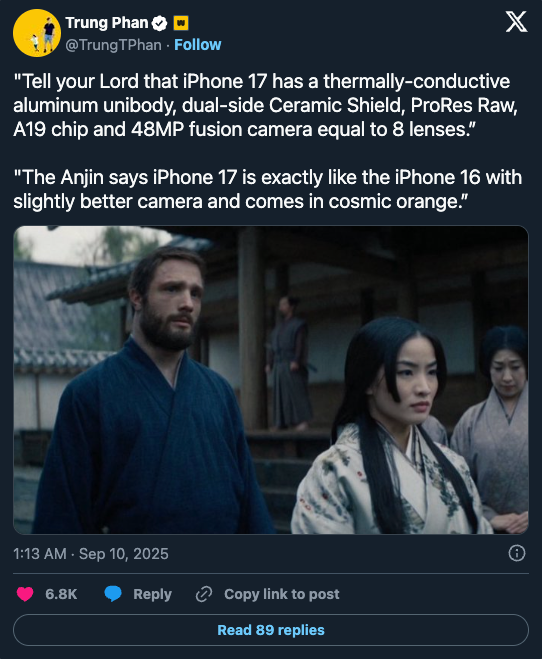Viewport: 542px width, 659px height.
Task: Follow @TrungTPhan via the Follow link
Action: (197, 45)
